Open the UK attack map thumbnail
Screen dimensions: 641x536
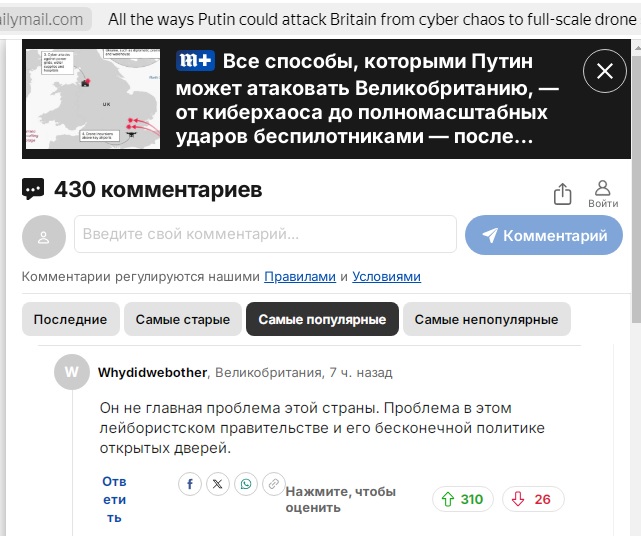93,99
